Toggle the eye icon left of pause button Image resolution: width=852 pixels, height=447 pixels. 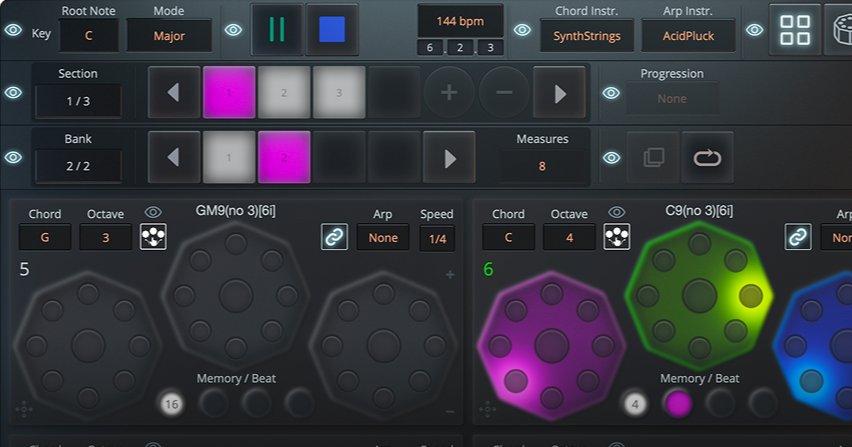point(234,30)
